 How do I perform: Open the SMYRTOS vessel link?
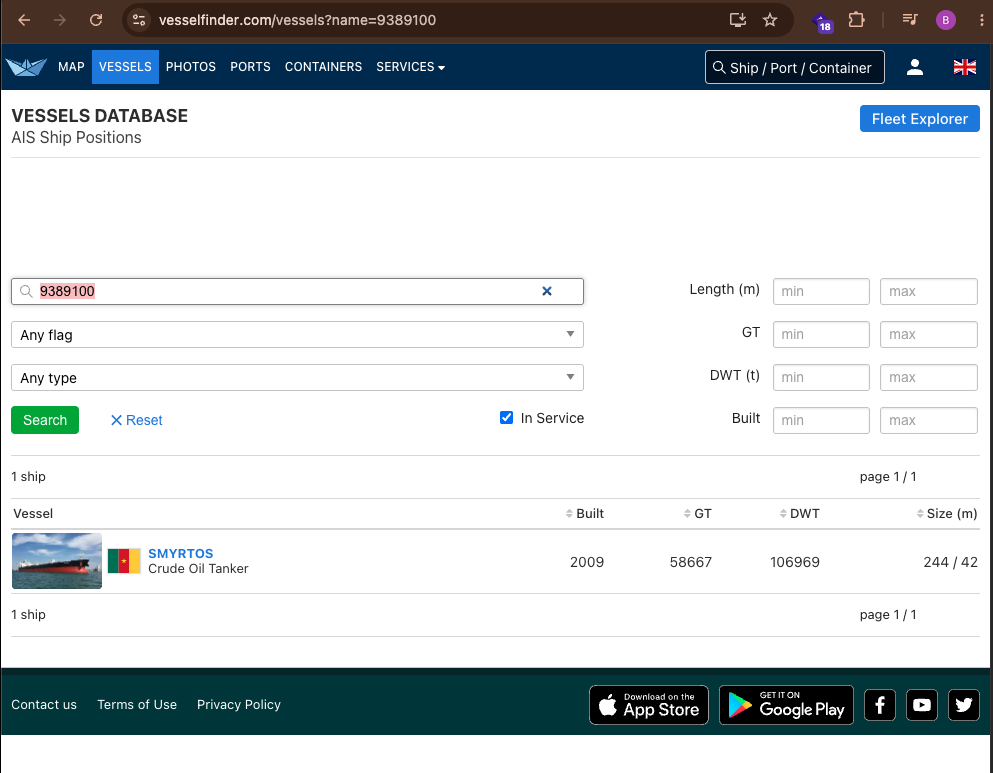(180, 553)
